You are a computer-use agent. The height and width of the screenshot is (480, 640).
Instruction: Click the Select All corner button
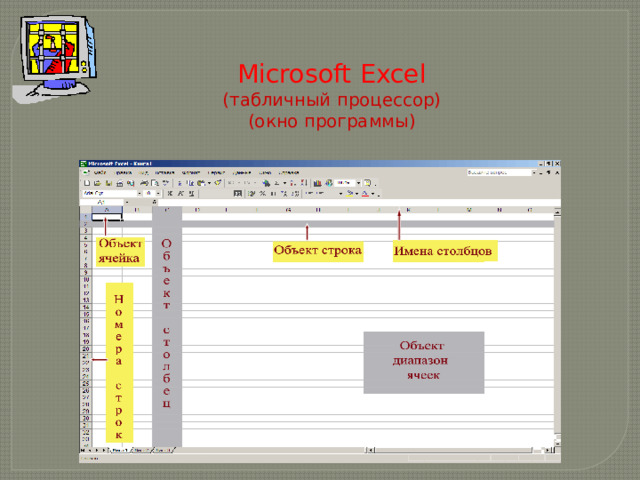pos(86,210)
